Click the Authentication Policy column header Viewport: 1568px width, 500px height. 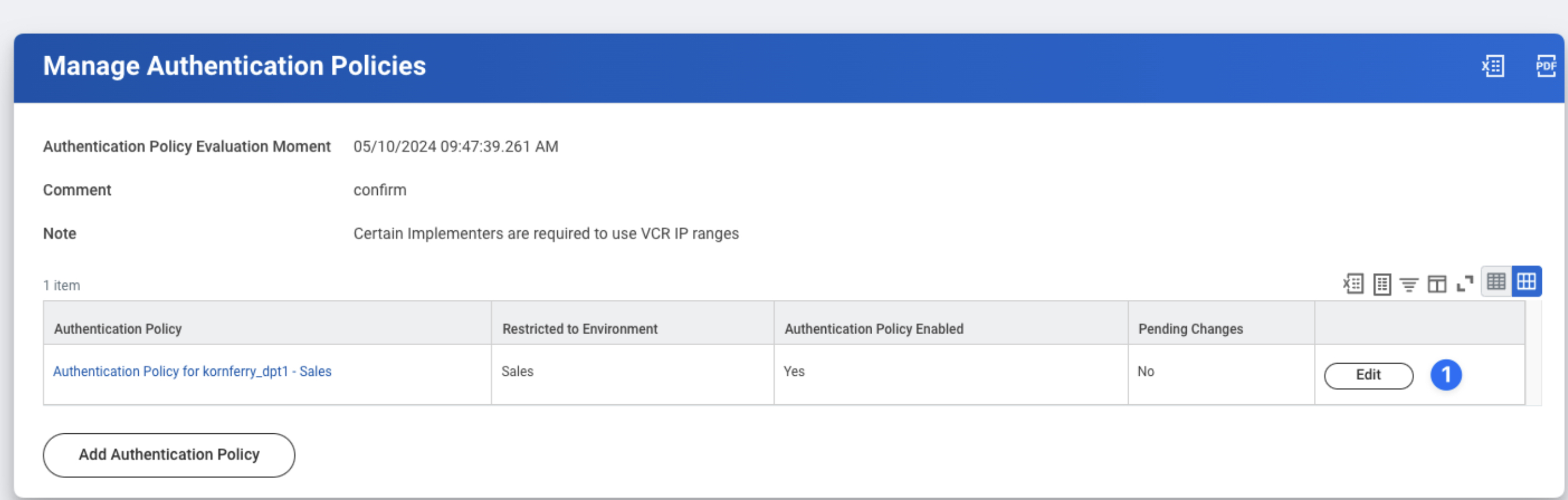118,329
